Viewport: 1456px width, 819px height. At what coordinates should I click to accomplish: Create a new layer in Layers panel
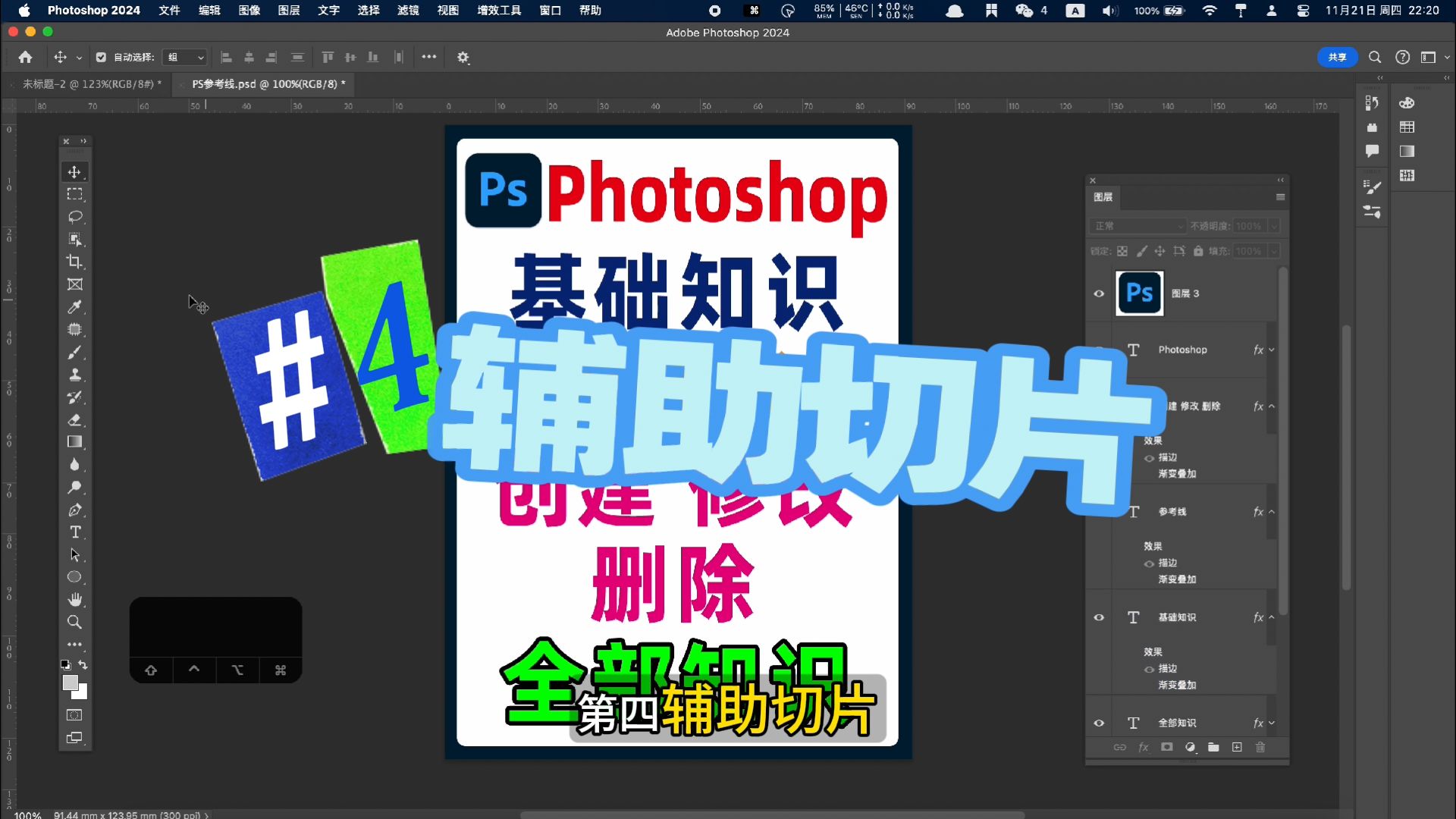coord(1237,747)
